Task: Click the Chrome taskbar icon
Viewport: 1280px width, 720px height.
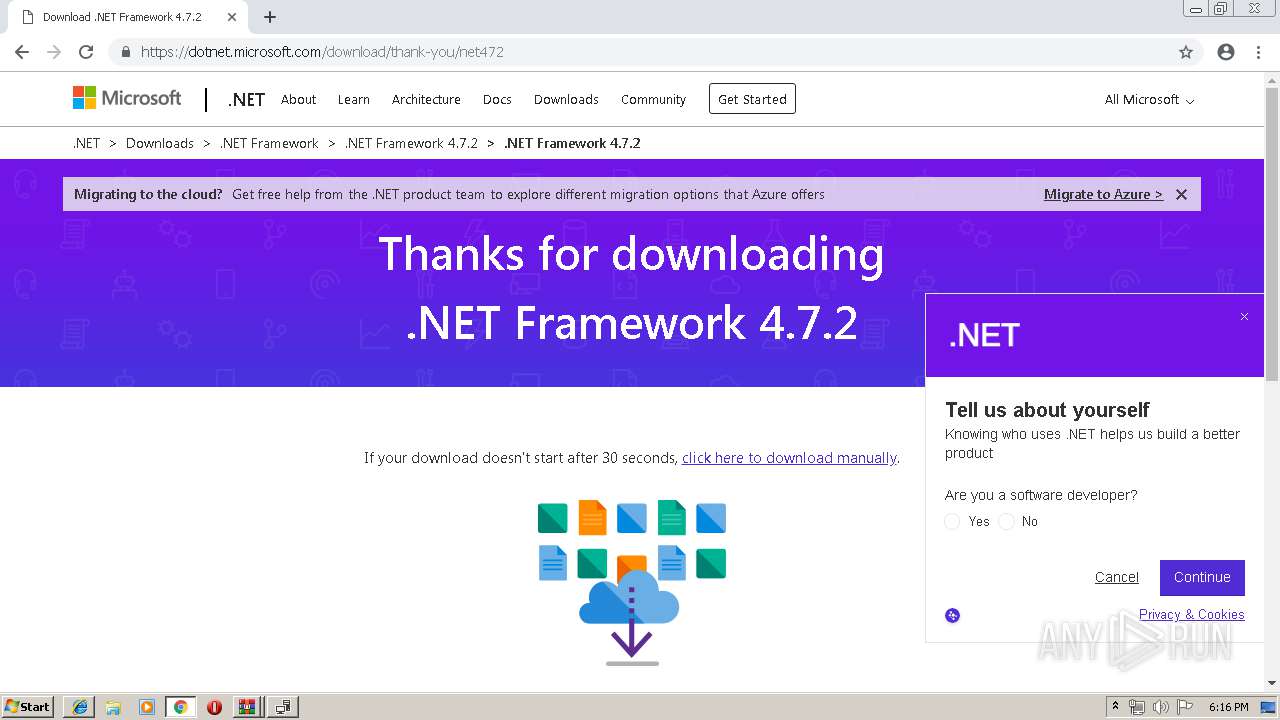Action: coord(180,707)
